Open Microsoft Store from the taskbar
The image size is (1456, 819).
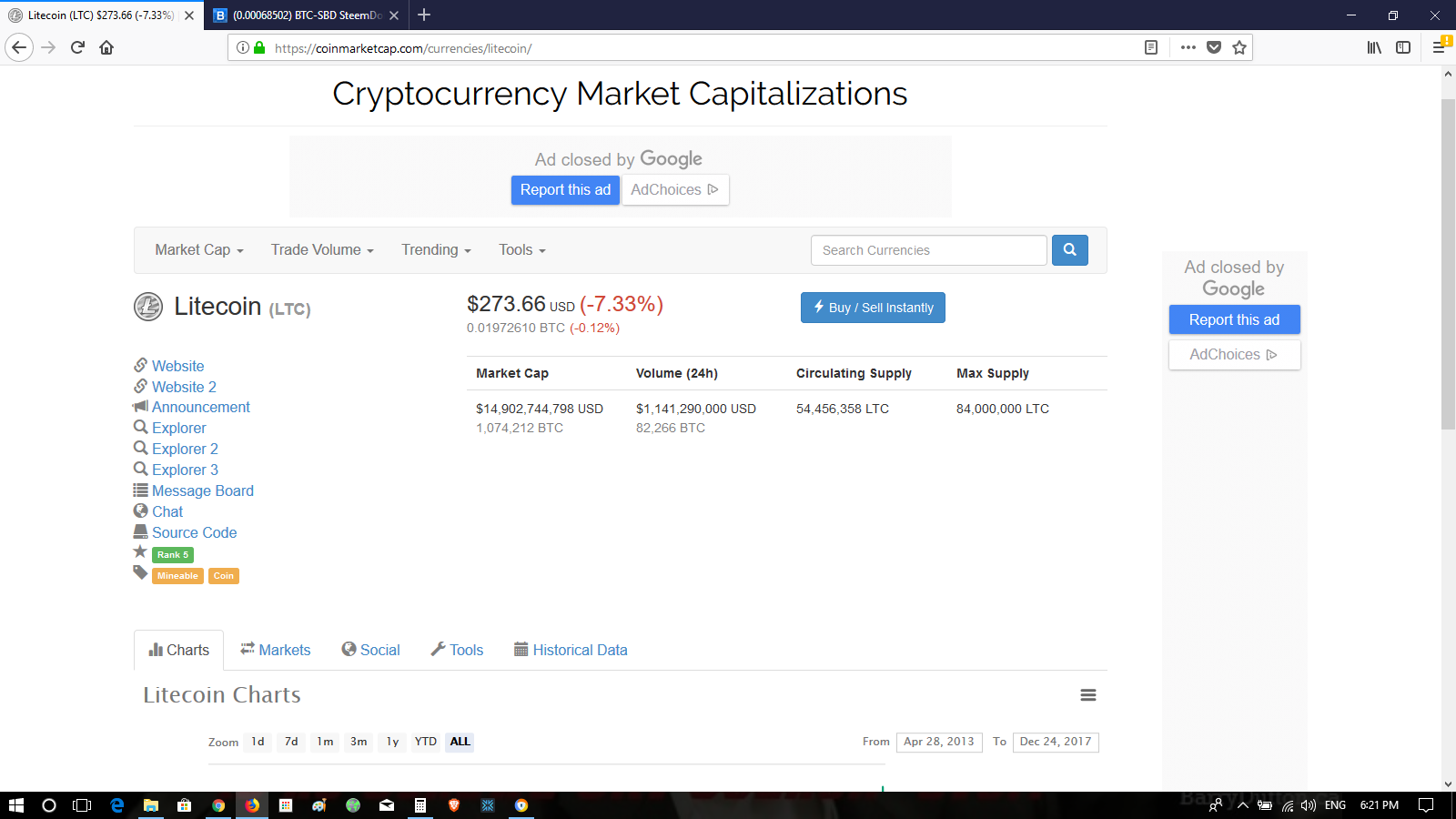pyautogui.click(x=185, y=805)
